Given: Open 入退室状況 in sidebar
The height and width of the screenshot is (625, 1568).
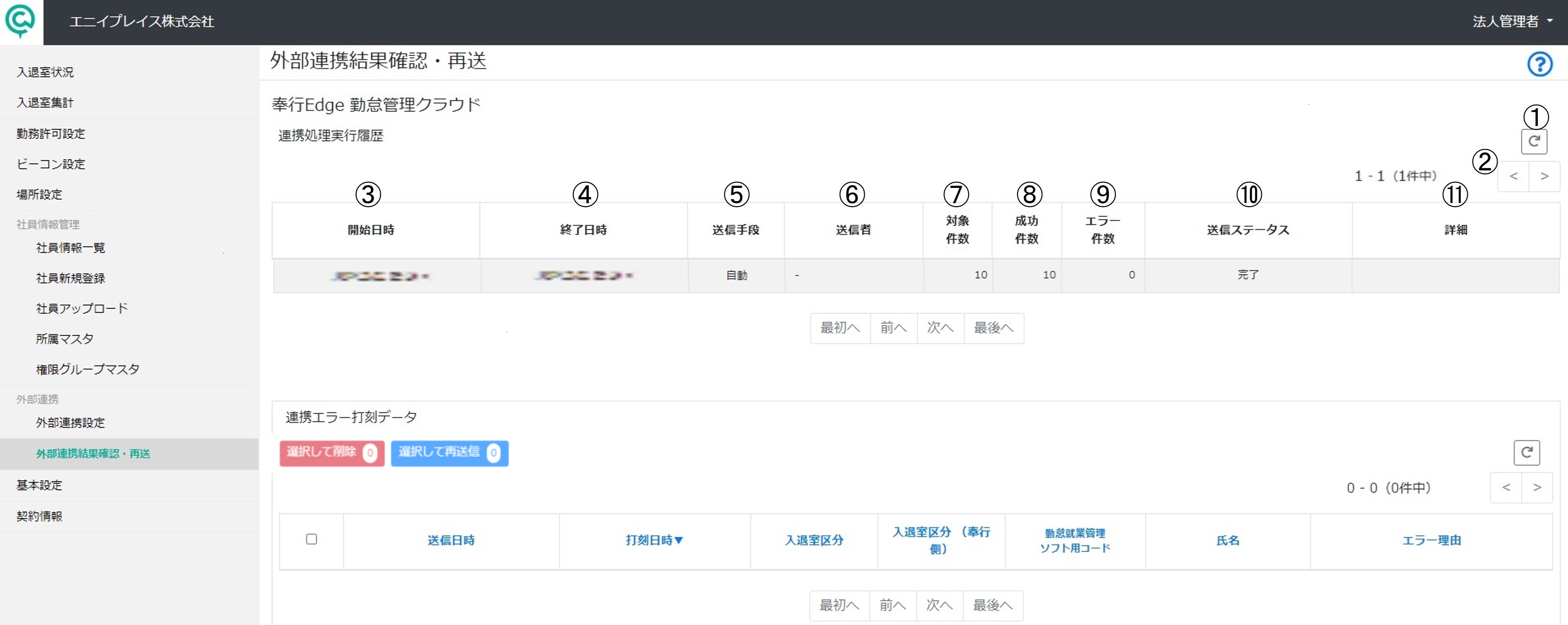Looking at the screenshot, I should (45, 72).
